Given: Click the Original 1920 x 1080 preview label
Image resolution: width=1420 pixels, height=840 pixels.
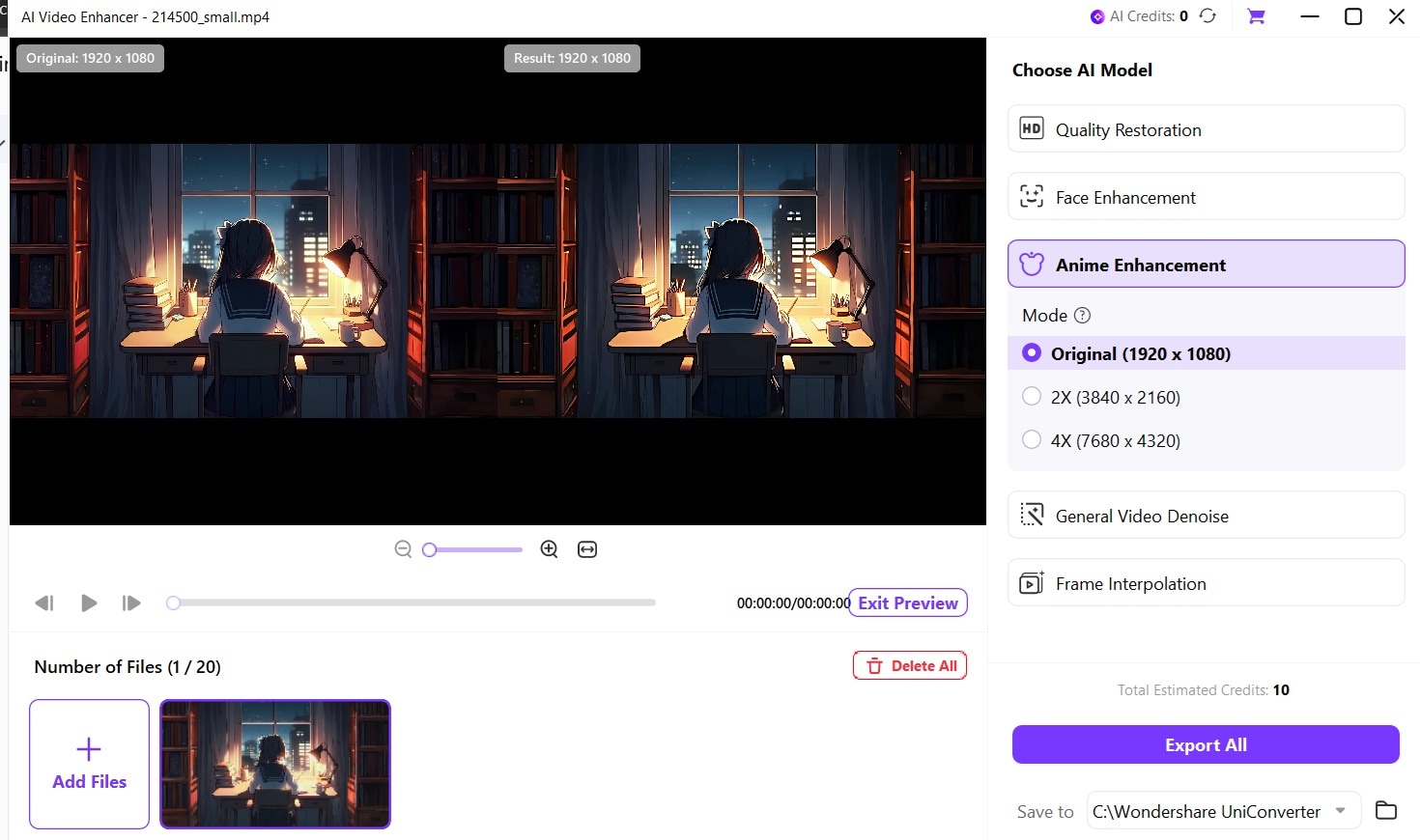Looking at the screenshot, I should click(90, 58).
